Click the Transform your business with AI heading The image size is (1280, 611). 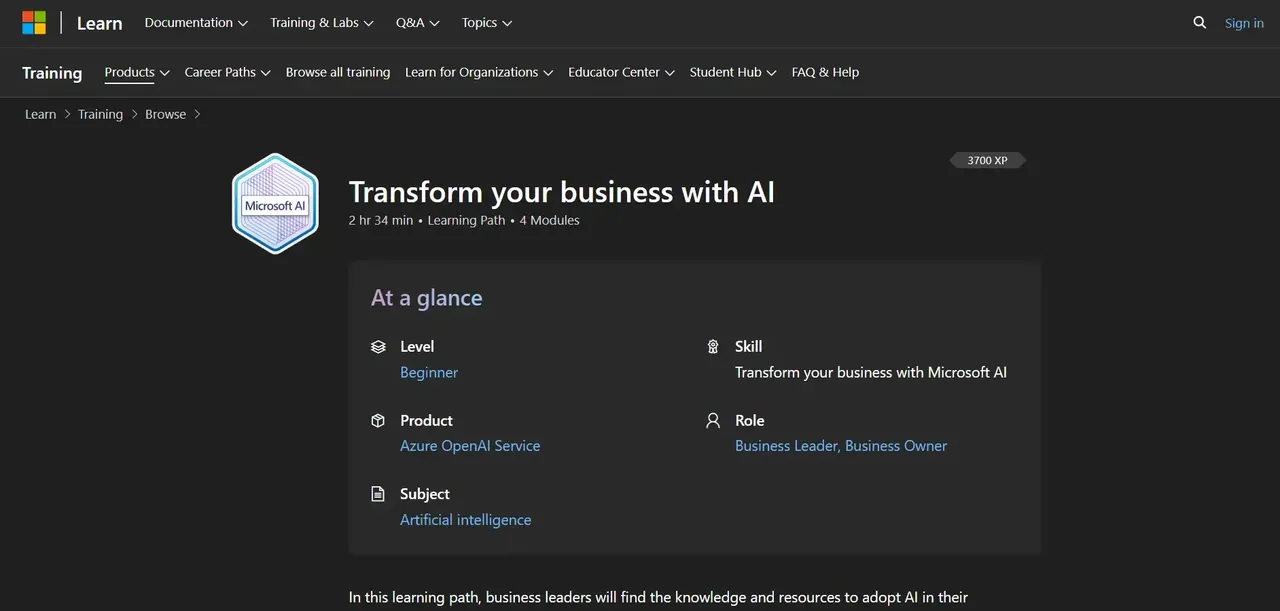coord(562,192)
